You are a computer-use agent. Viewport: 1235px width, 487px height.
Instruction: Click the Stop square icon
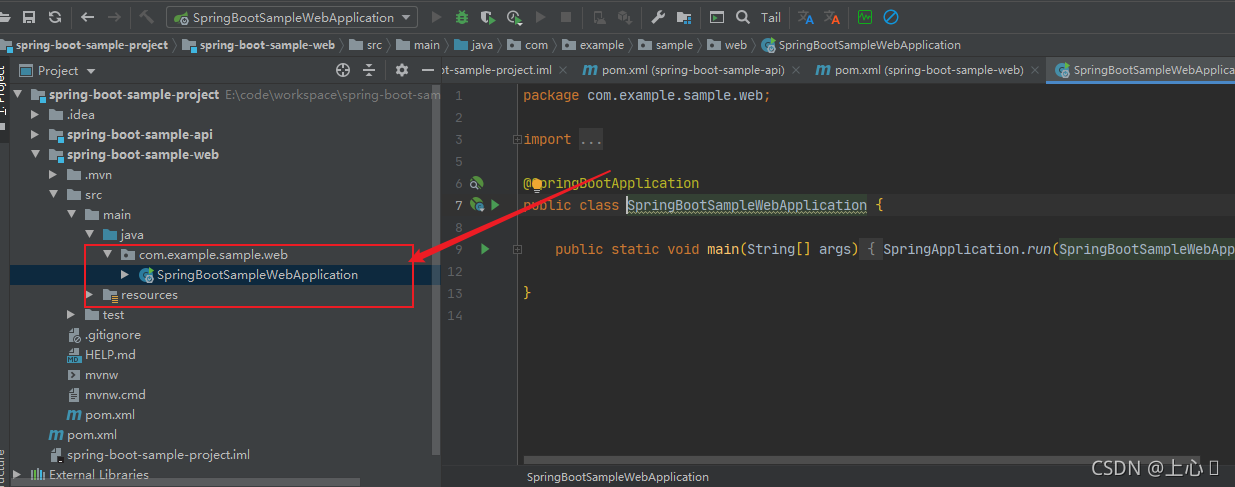(x=566, y=17)
